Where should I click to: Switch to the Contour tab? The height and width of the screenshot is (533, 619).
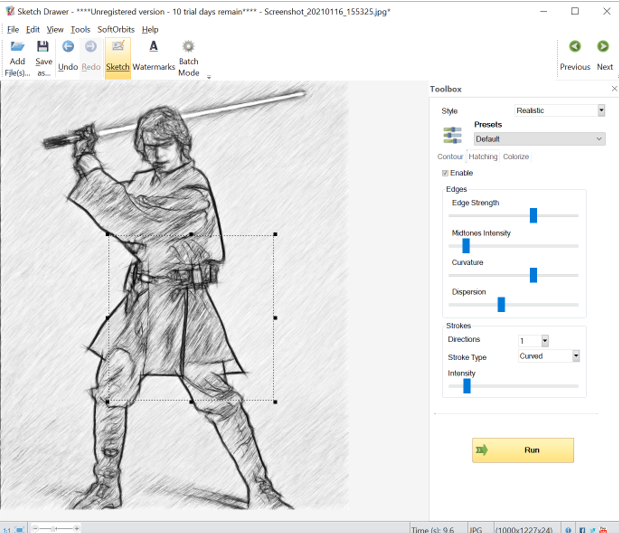(x=450, y=157)
